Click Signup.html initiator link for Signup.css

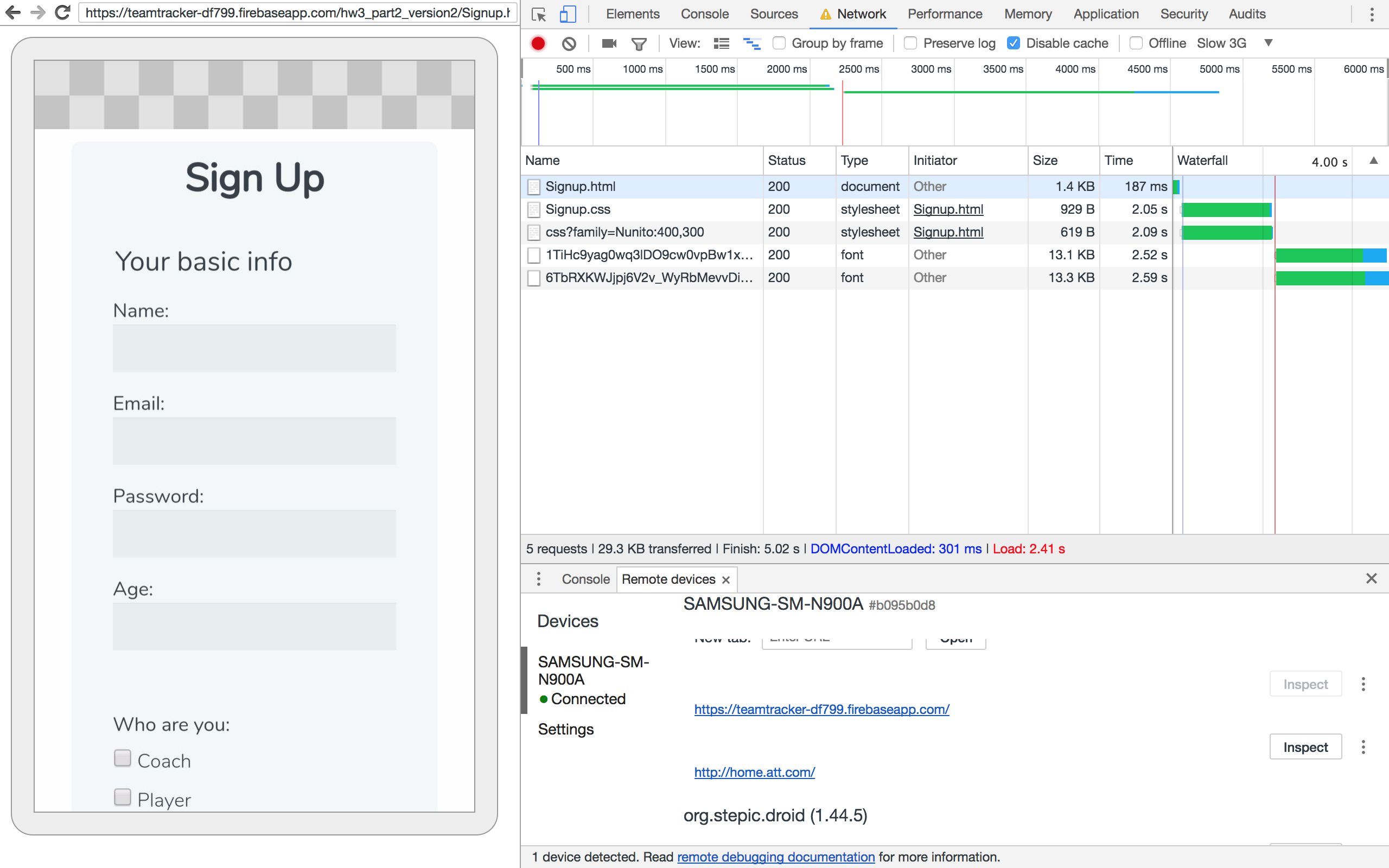tap(948, 209)
